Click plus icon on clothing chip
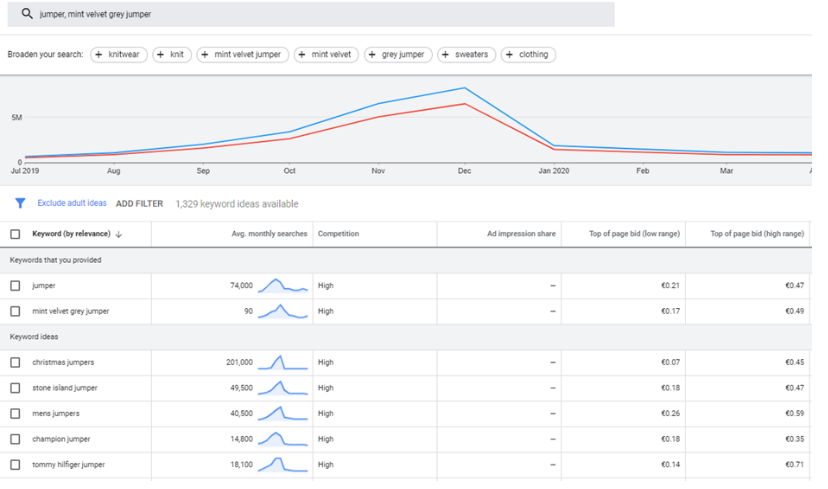The height and width of the screenshot is (489, 828). click(509, 55)
